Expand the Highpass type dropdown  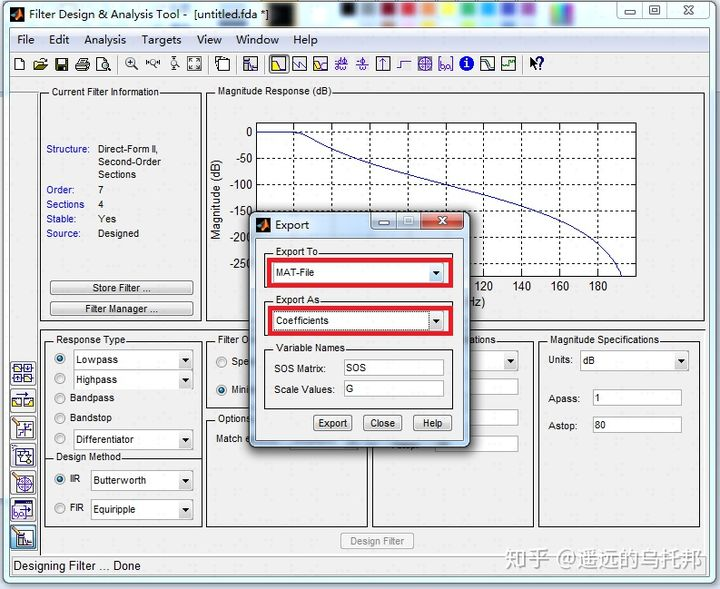(185, 380)
